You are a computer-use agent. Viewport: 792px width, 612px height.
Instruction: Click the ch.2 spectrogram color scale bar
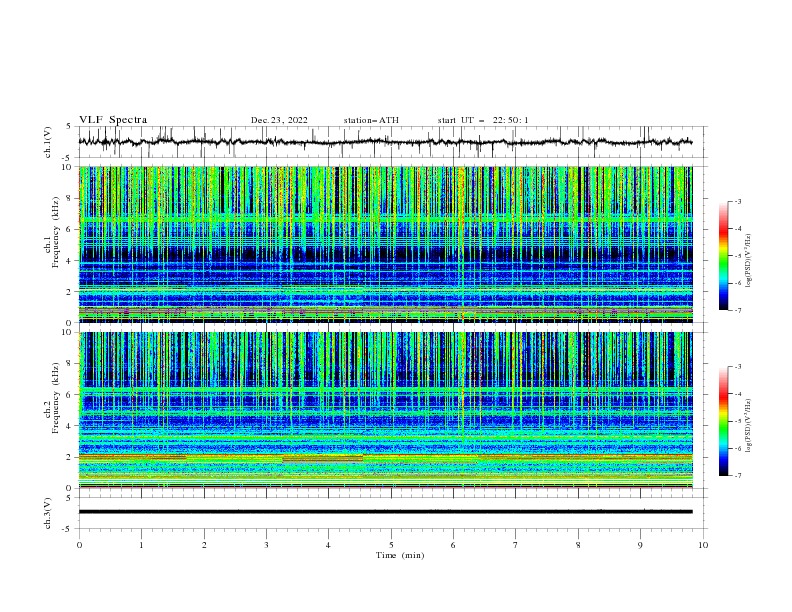coord(723,421)
